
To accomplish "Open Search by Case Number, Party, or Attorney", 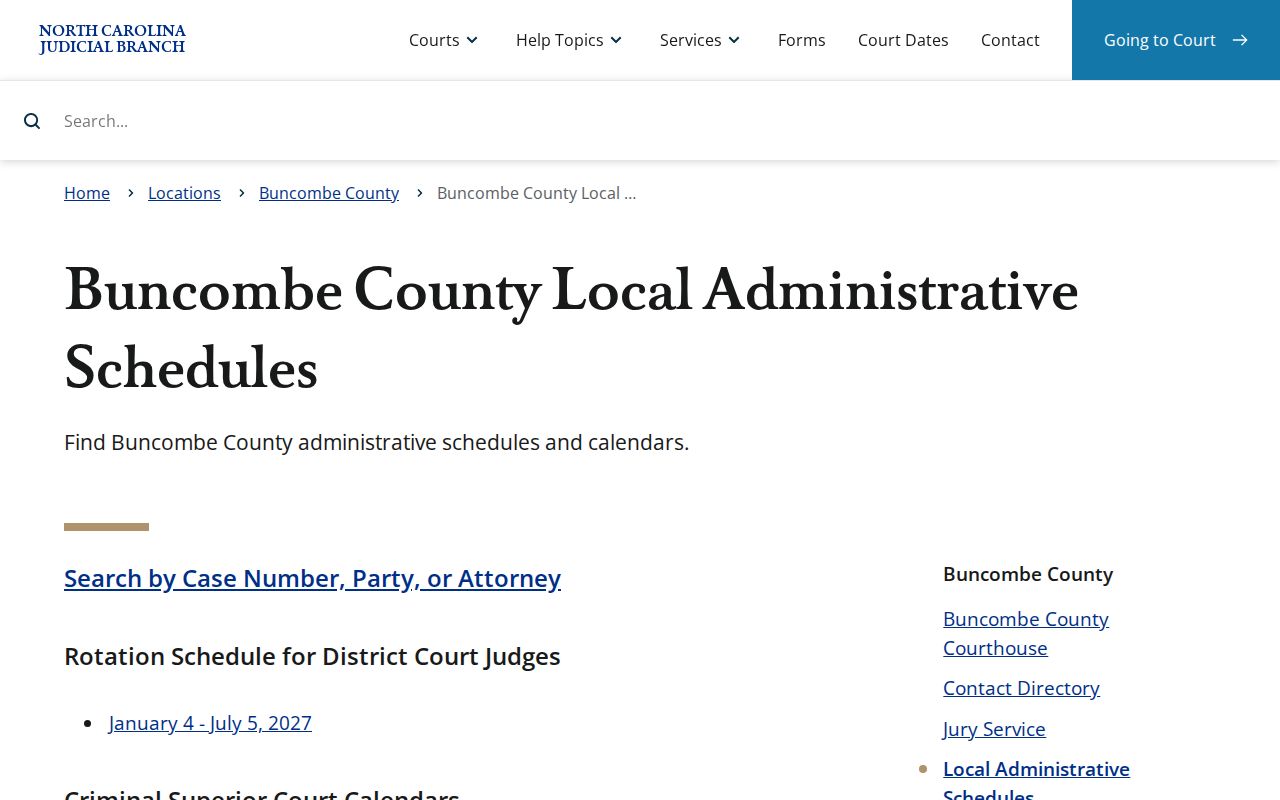I will [x=312, y=578].
